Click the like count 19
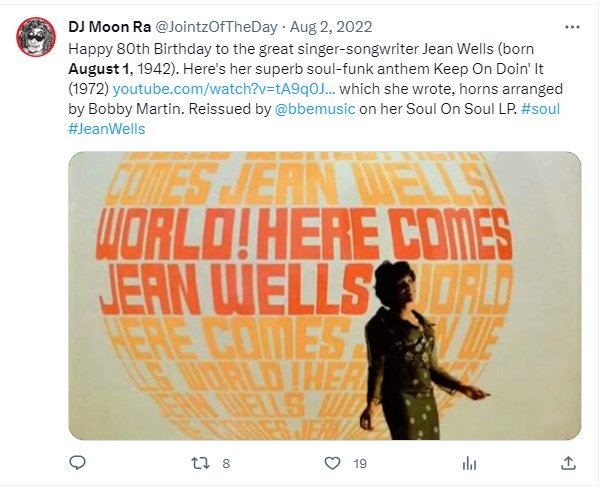The width and height of the screenshot is (602, 489). click(360, 463)
